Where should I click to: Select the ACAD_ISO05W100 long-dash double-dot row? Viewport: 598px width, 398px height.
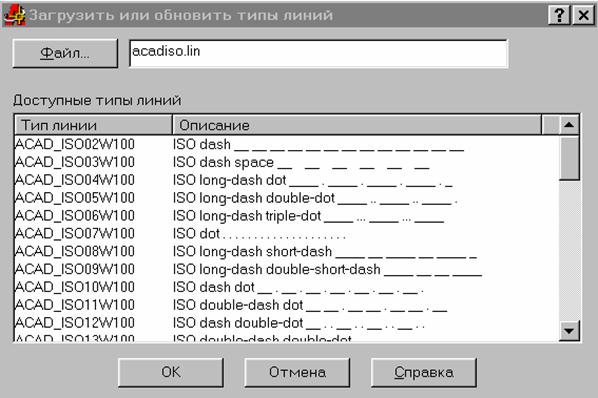(x=287, y=198)
